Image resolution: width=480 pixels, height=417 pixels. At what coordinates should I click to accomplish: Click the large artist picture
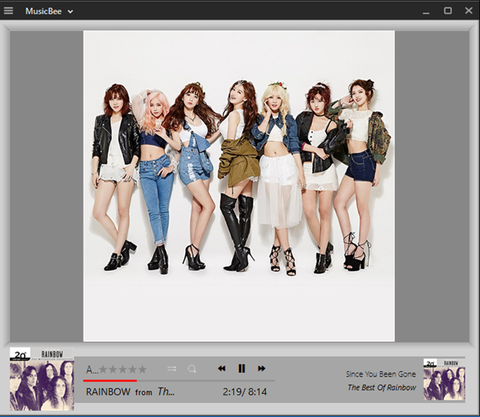point(239,186)
